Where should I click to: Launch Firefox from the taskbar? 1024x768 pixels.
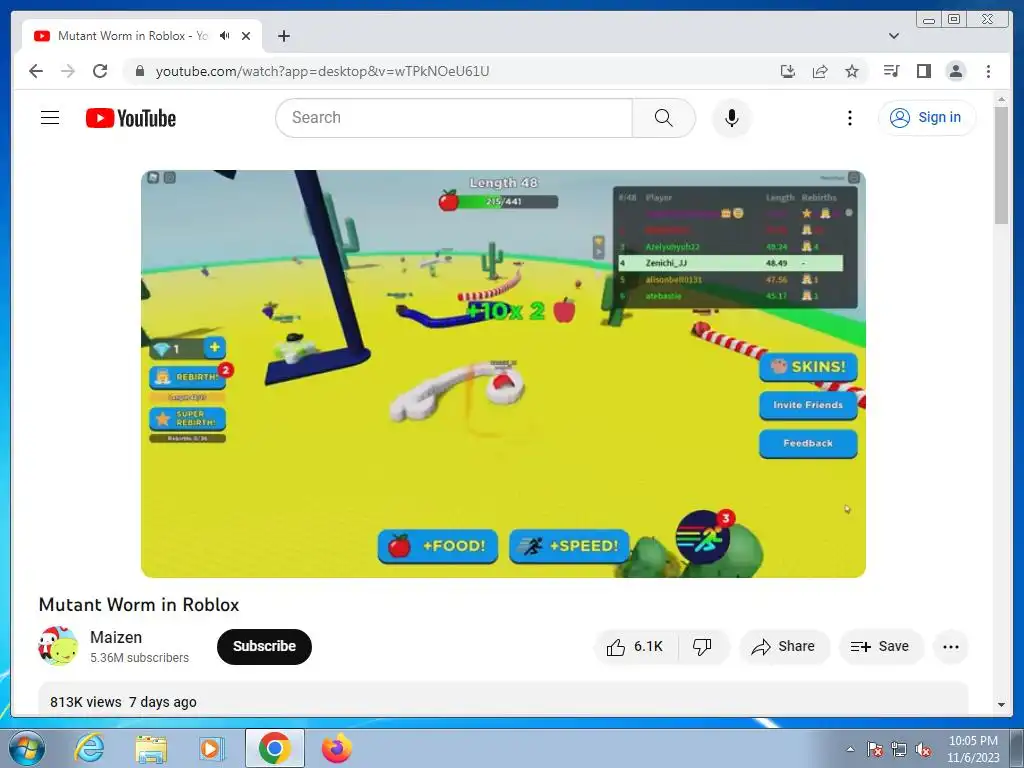pos(337,748)
